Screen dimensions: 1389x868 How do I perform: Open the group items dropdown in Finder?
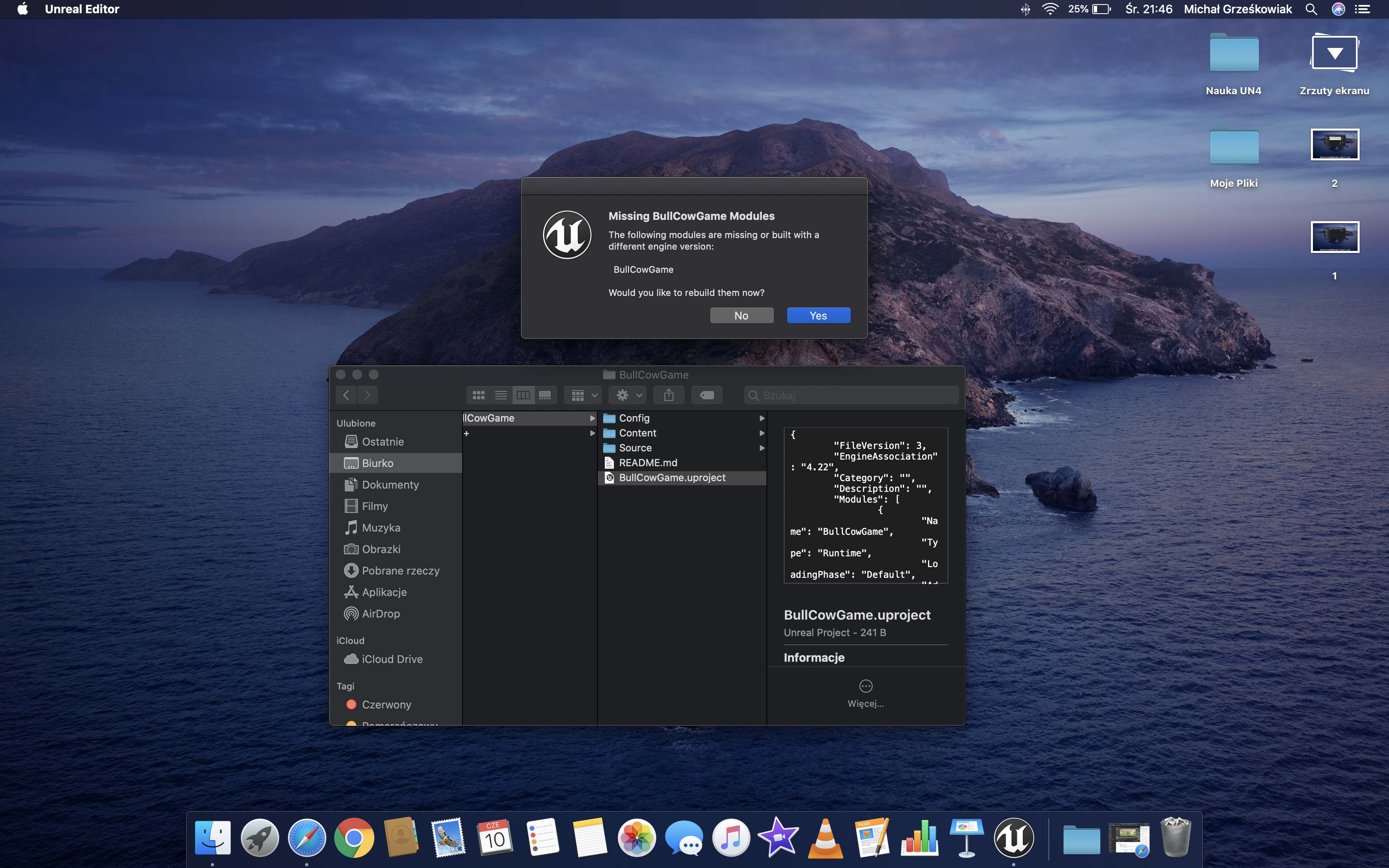[584, 395]
